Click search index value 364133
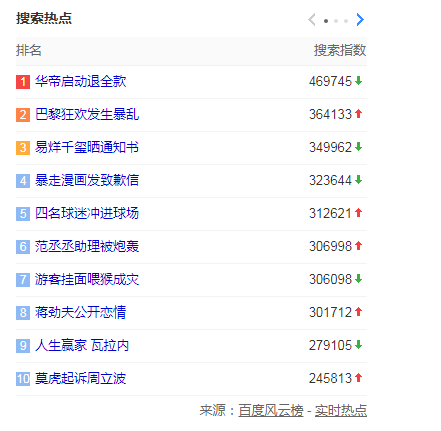 (x=330, y=114)
